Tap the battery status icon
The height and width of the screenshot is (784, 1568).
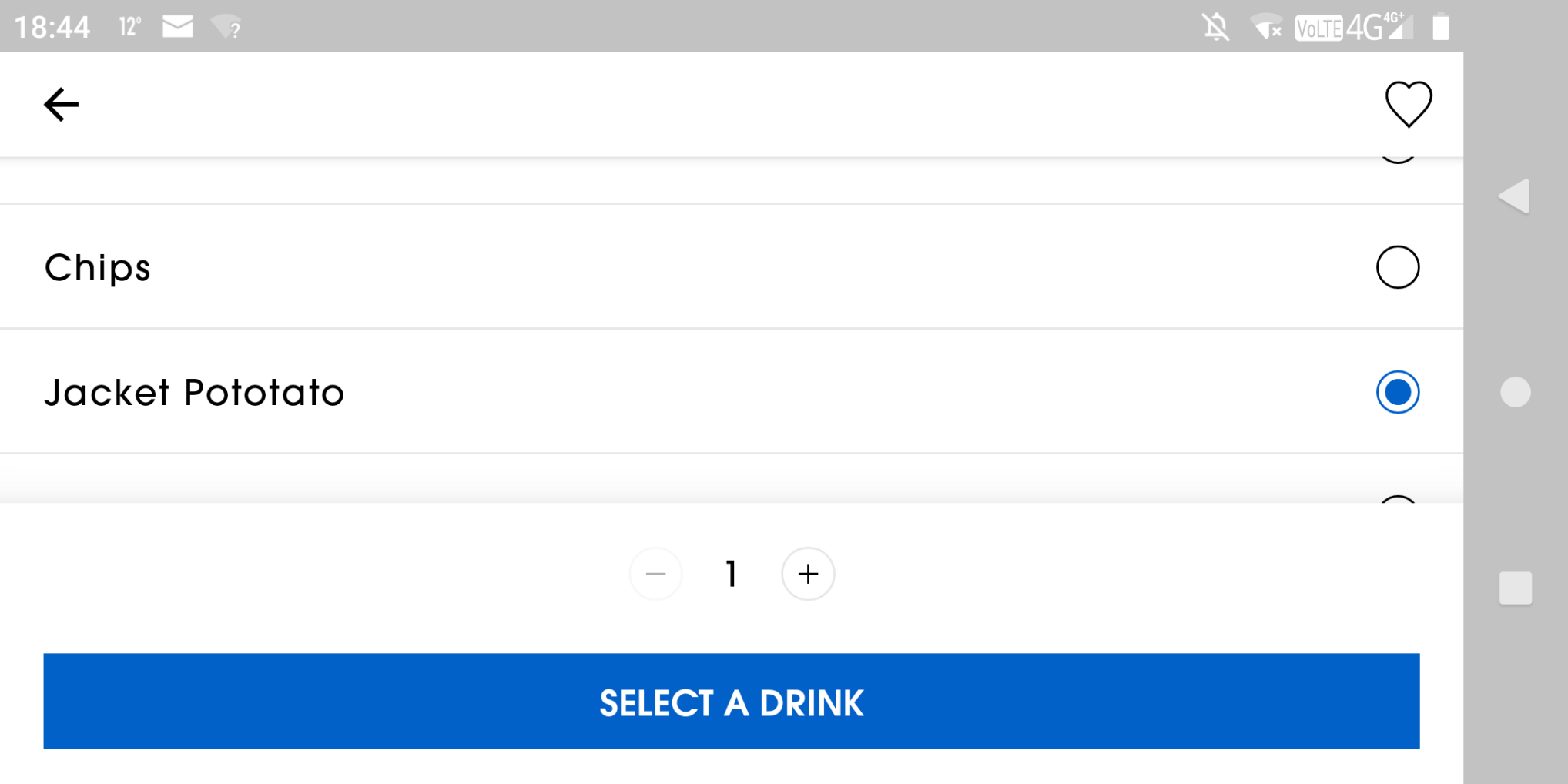click(x=1440, y=27)
